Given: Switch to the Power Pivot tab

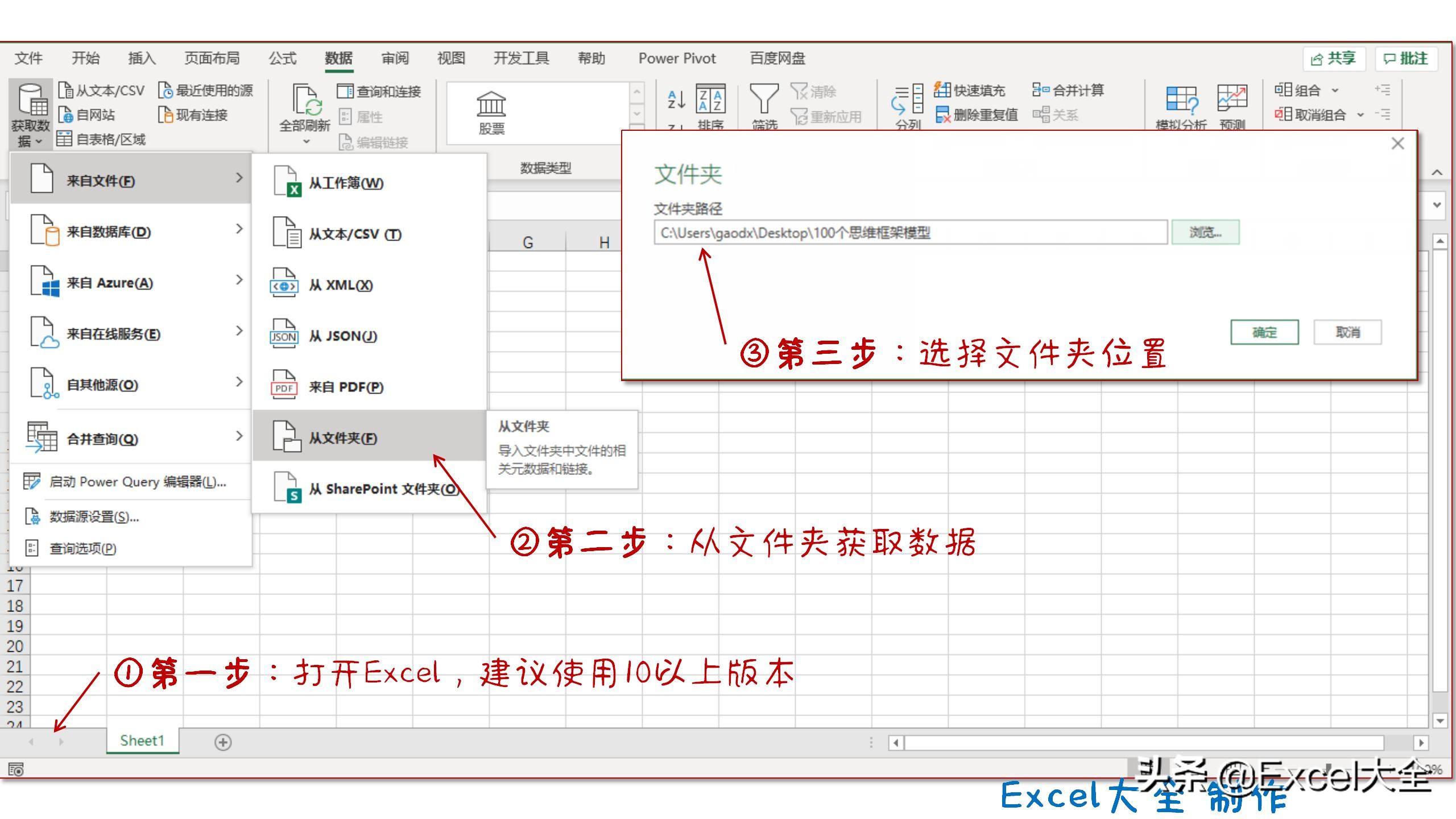Looking at the screenshot, I should pyautogui.click(x=677, y=58).
